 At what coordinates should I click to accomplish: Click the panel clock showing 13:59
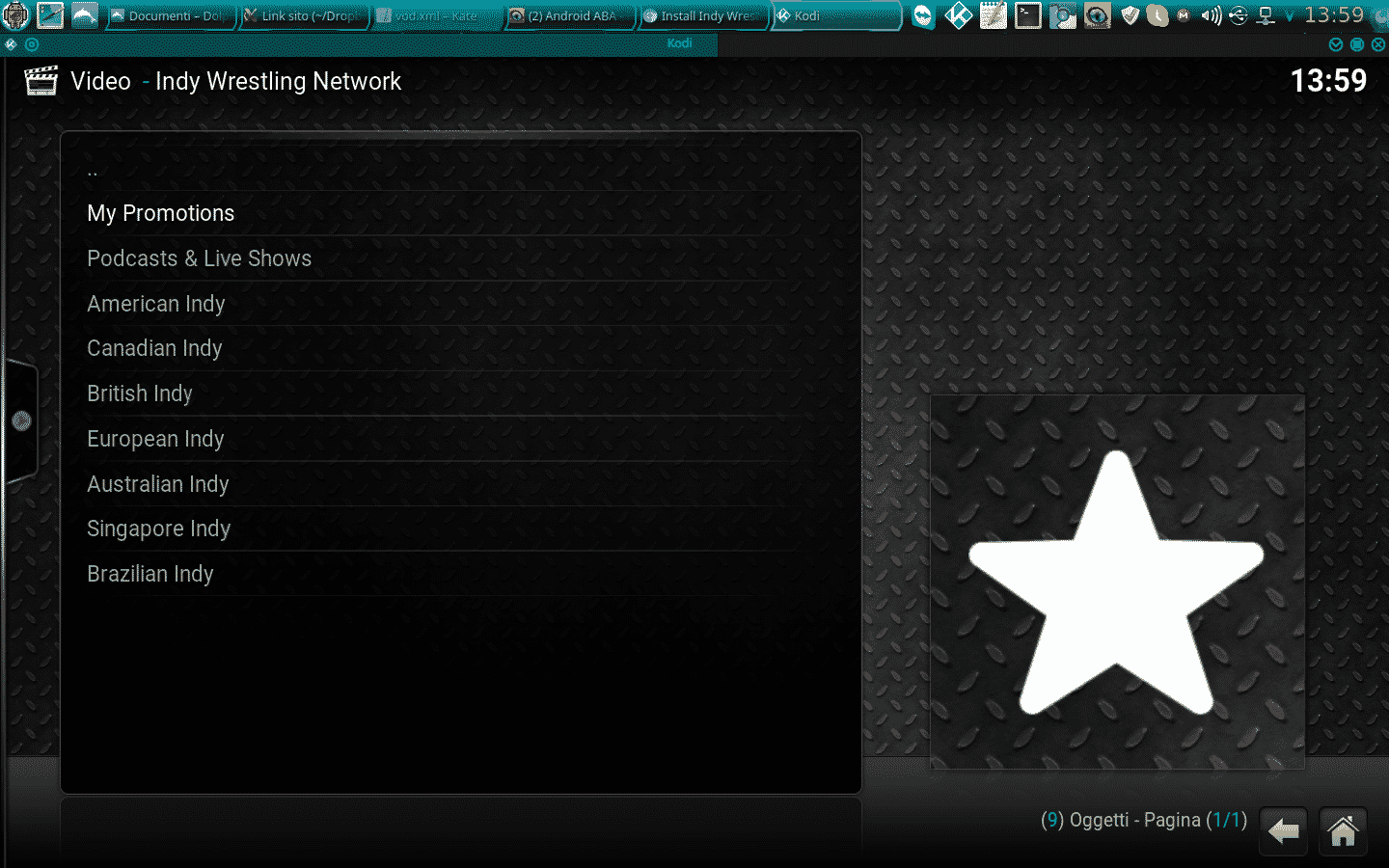[1334, 15]
